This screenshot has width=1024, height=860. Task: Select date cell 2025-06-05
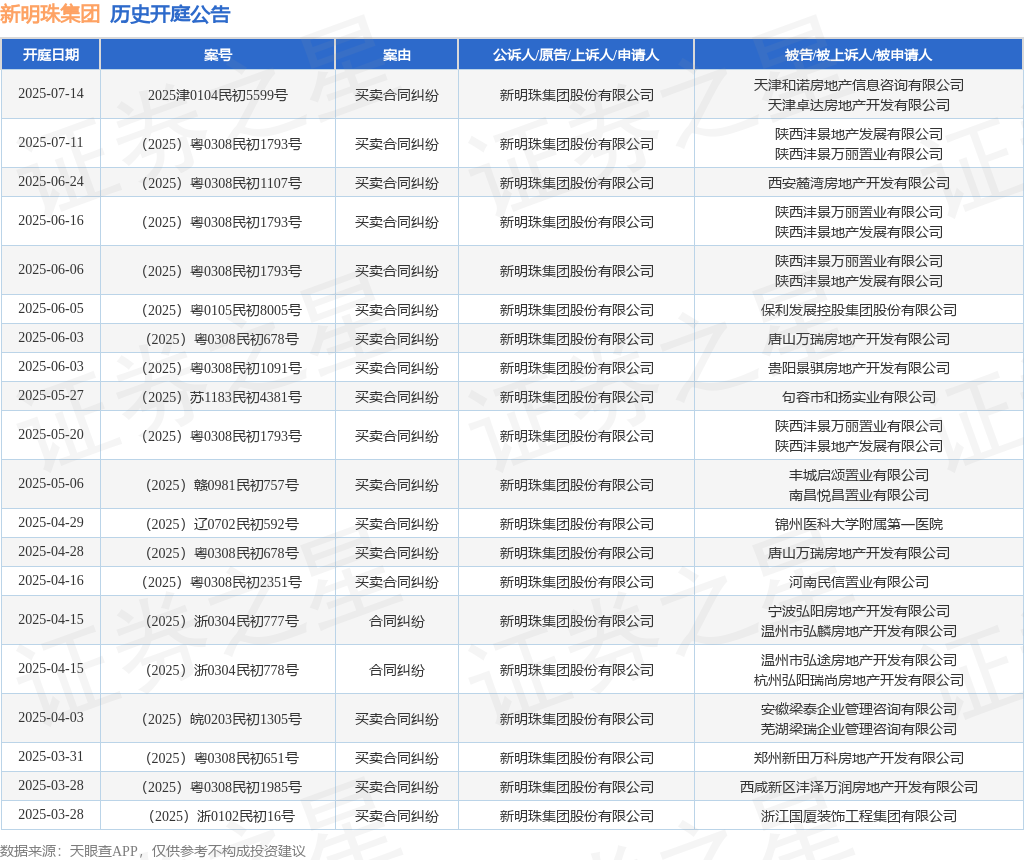[51, 308]
